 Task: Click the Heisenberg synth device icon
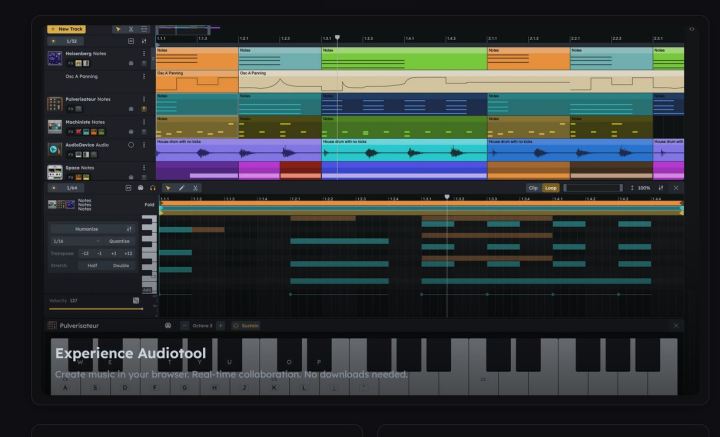(56, 59)
